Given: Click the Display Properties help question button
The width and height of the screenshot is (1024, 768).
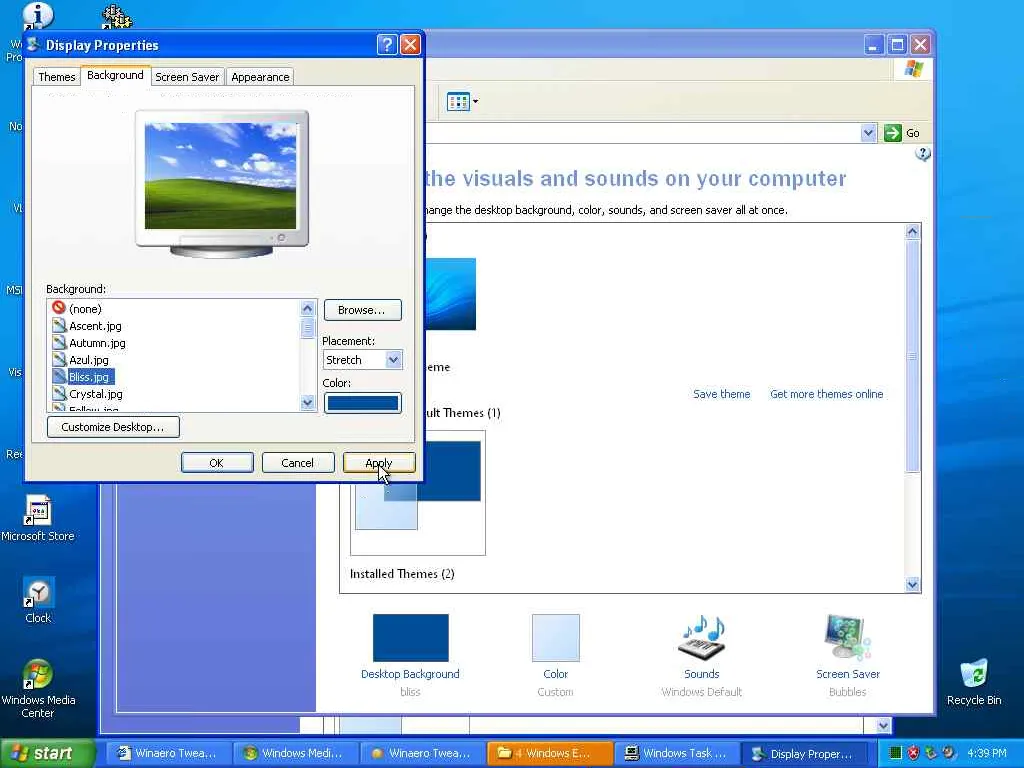Looking at the screenshot, I should pyautogui.click(x=387, y=44).
